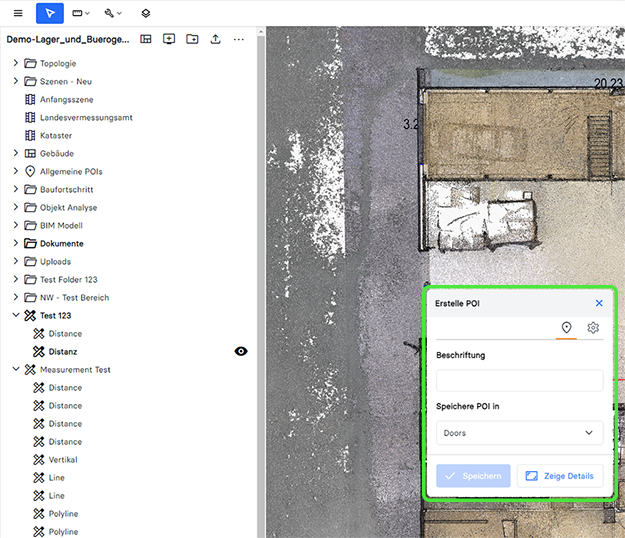The width and height of the screenshot is (625, 538).
Task: Click the new folder icon
Action: (x=192, y=39)
